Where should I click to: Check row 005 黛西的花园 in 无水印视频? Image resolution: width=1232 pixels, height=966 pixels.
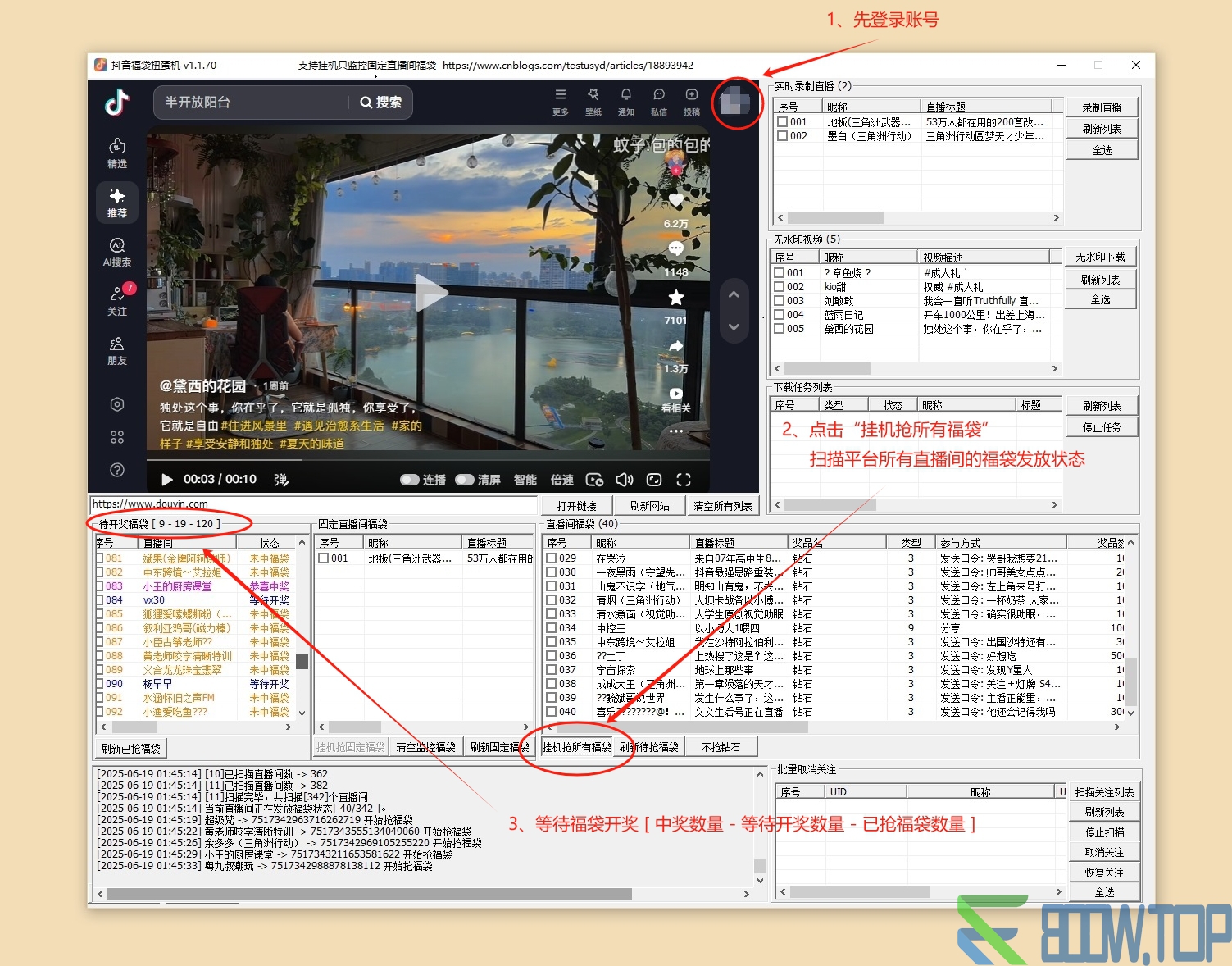(x=780, y=329)
